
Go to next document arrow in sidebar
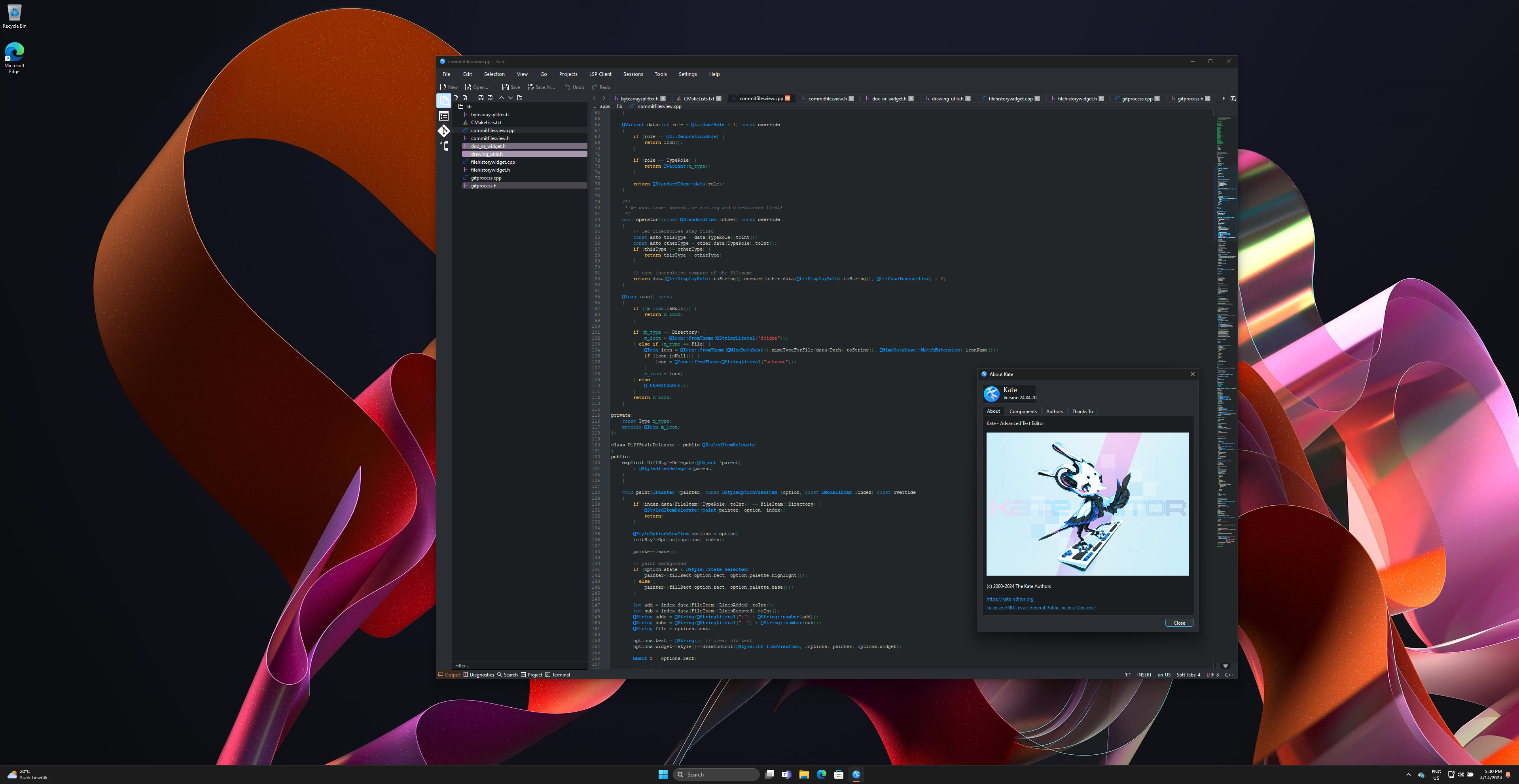(x=511, y=98)
